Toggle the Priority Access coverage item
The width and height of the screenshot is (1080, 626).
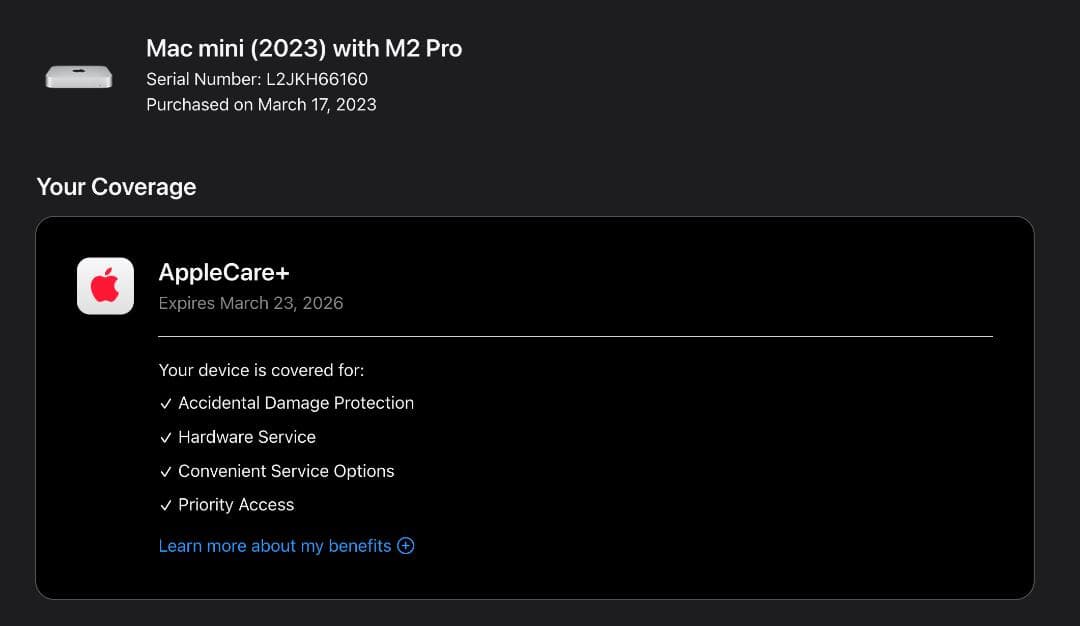click(x=236, y=505)
